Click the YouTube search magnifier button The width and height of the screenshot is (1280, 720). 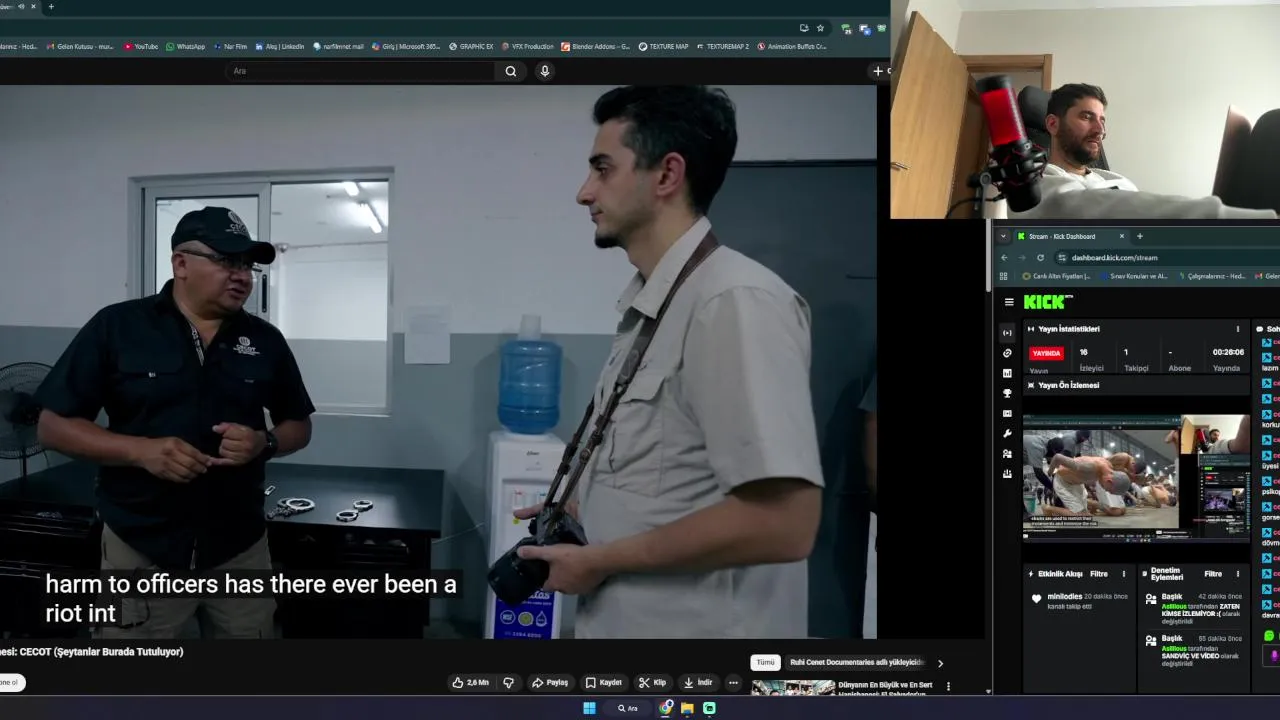[x=511, y=71]
